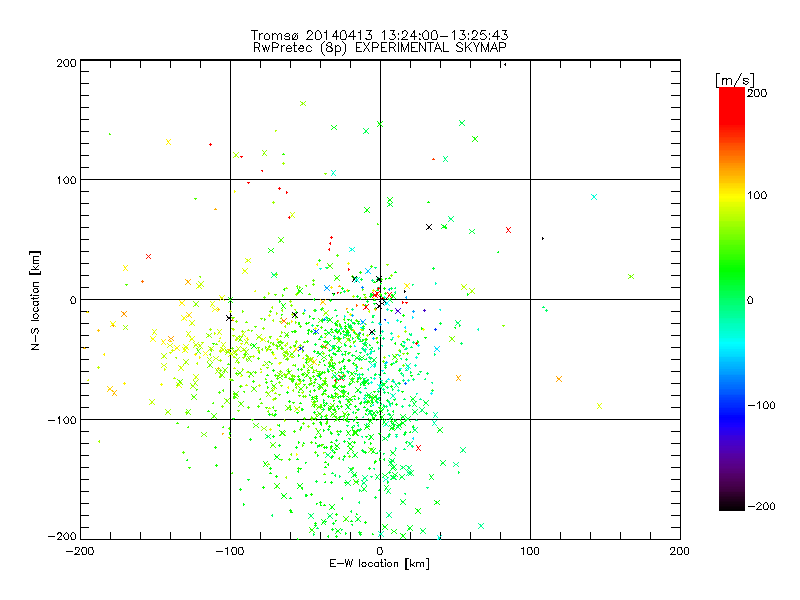Click the velocity colorbar gradient
This screenshot has width=800, height=600.
click(732, 299)
